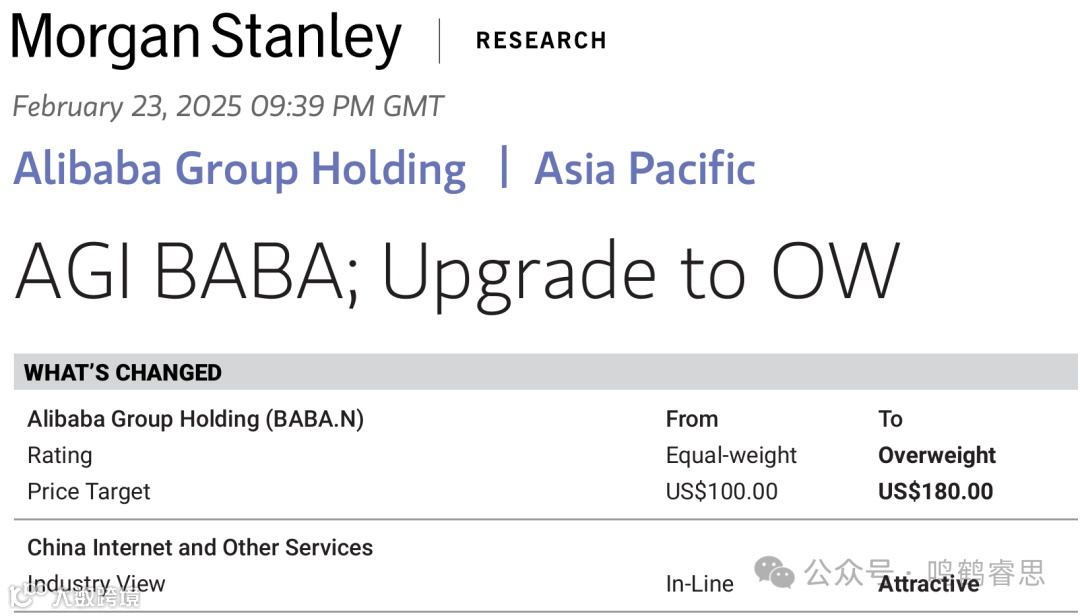Viewport: 1080px width, 616px height.
Task: Click the Equal-weight rating value
Action: pyautogui.click(x=731, y=455)
